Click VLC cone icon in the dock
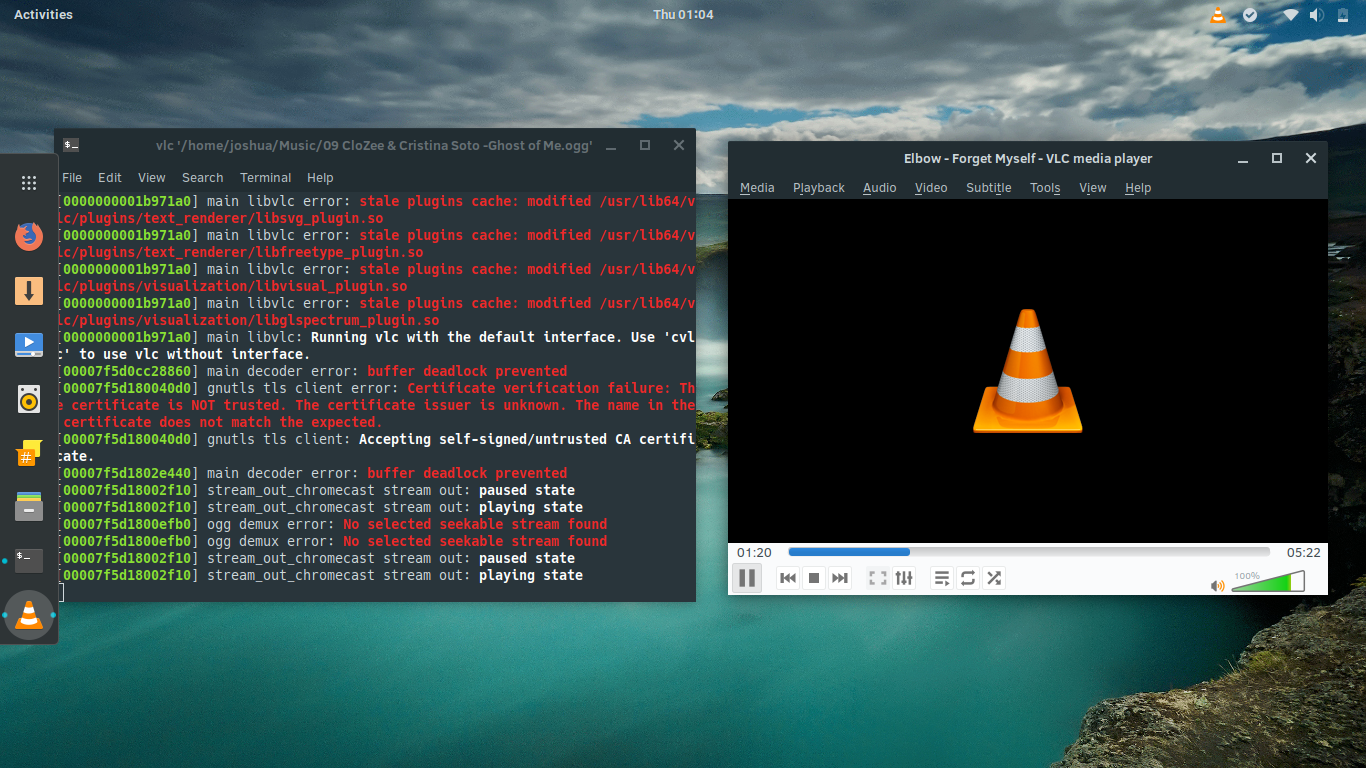This screenshot has height=768, width=1366. [29, 616]
